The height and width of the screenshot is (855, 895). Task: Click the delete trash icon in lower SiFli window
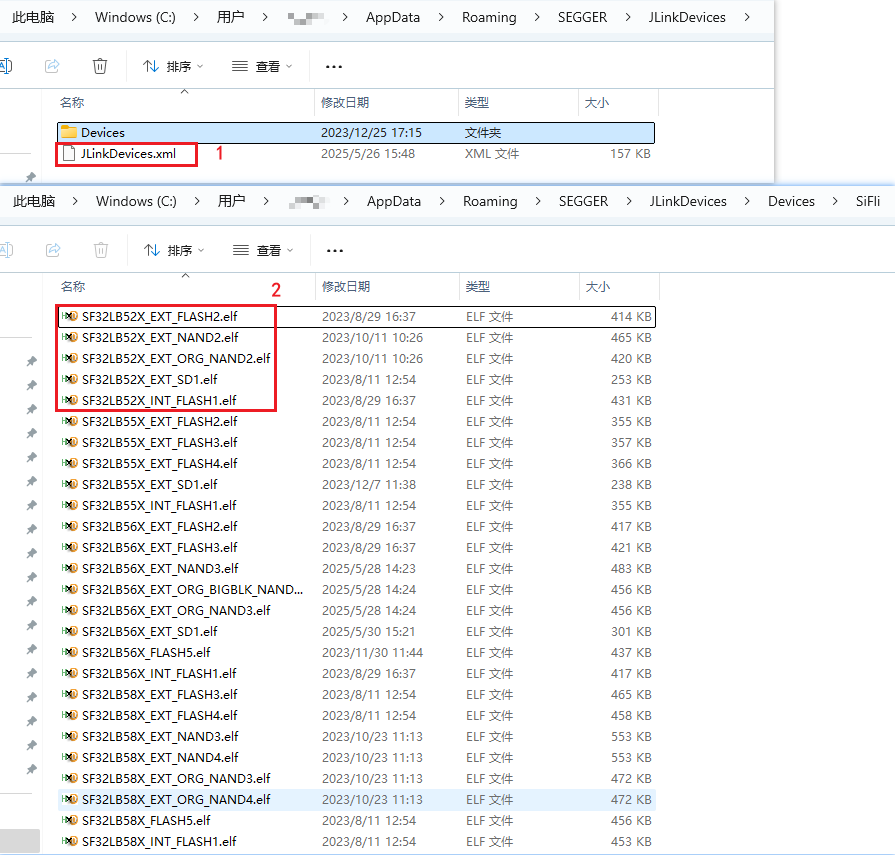101,250
